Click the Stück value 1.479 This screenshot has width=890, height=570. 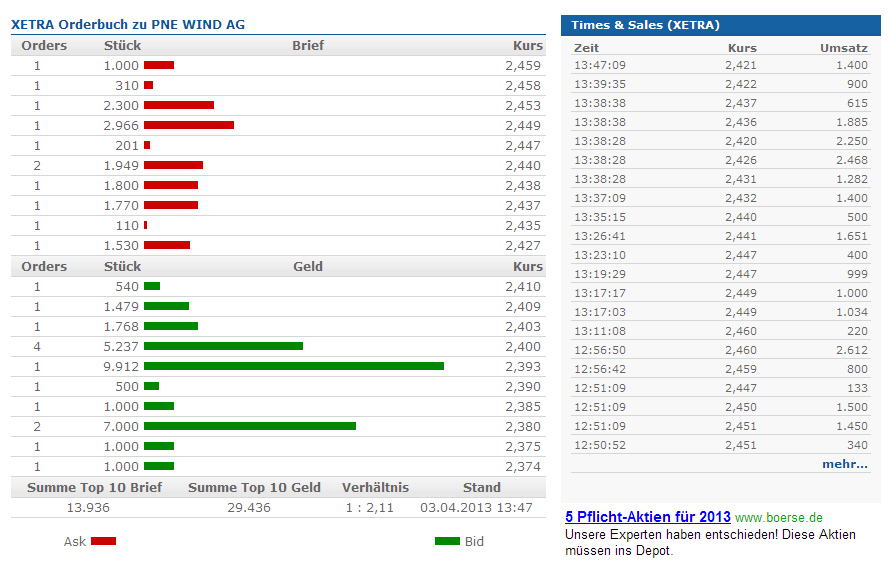coord(121,307)
